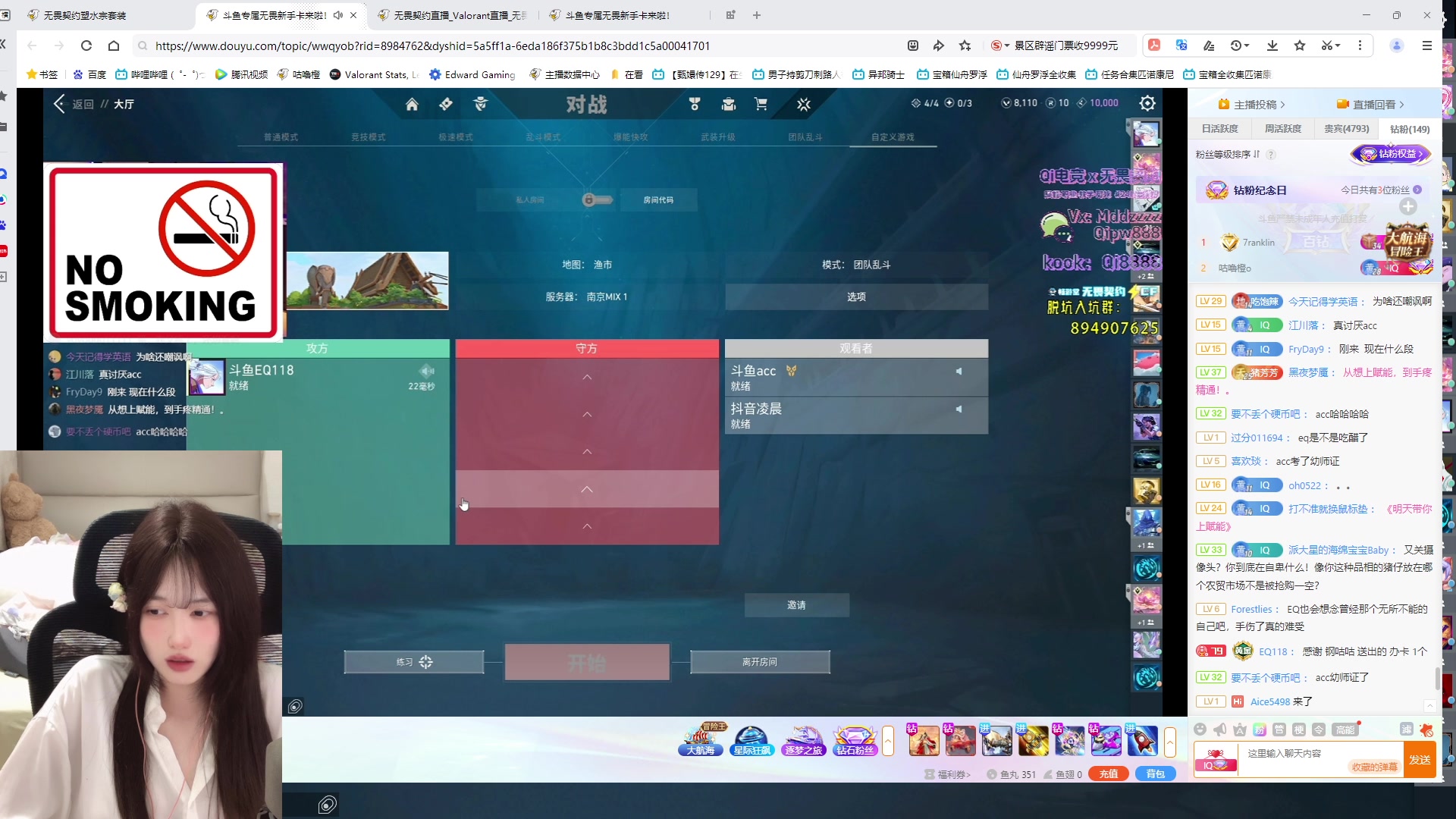1456x819 pixels.
Task: Mute the audio on 斗鱼专属 browser tab
Action: 338,15
